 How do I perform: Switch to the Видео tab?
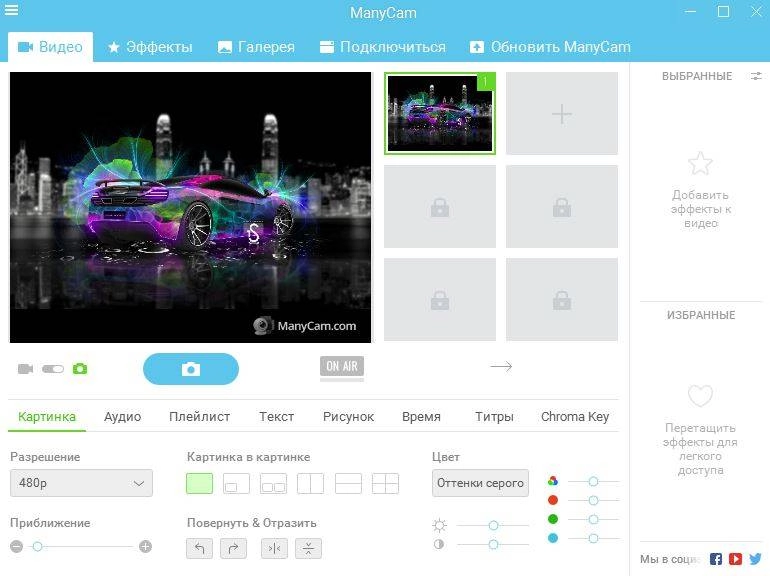pyautogui.click(x=50, y=47)
